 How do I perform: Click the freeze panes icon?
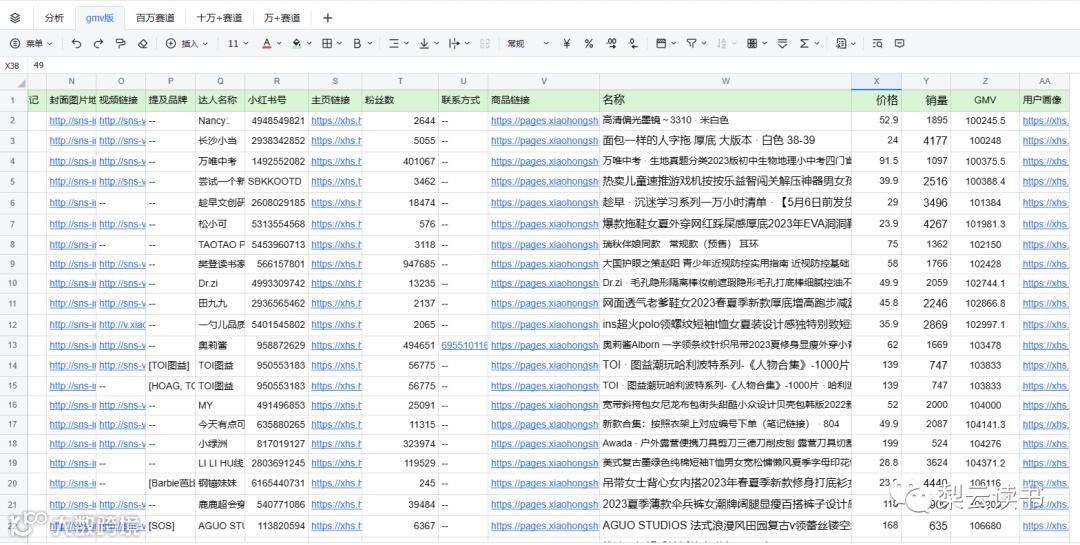(661, 43)
